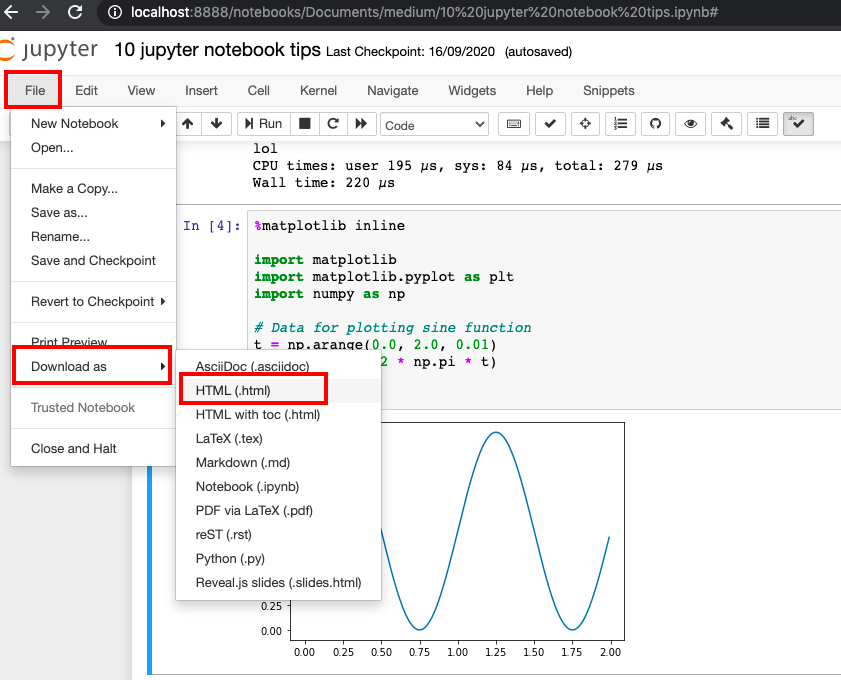Interrupt the kernel with stop icon
This screenshot has height=680, width=841.
[305, 124]
